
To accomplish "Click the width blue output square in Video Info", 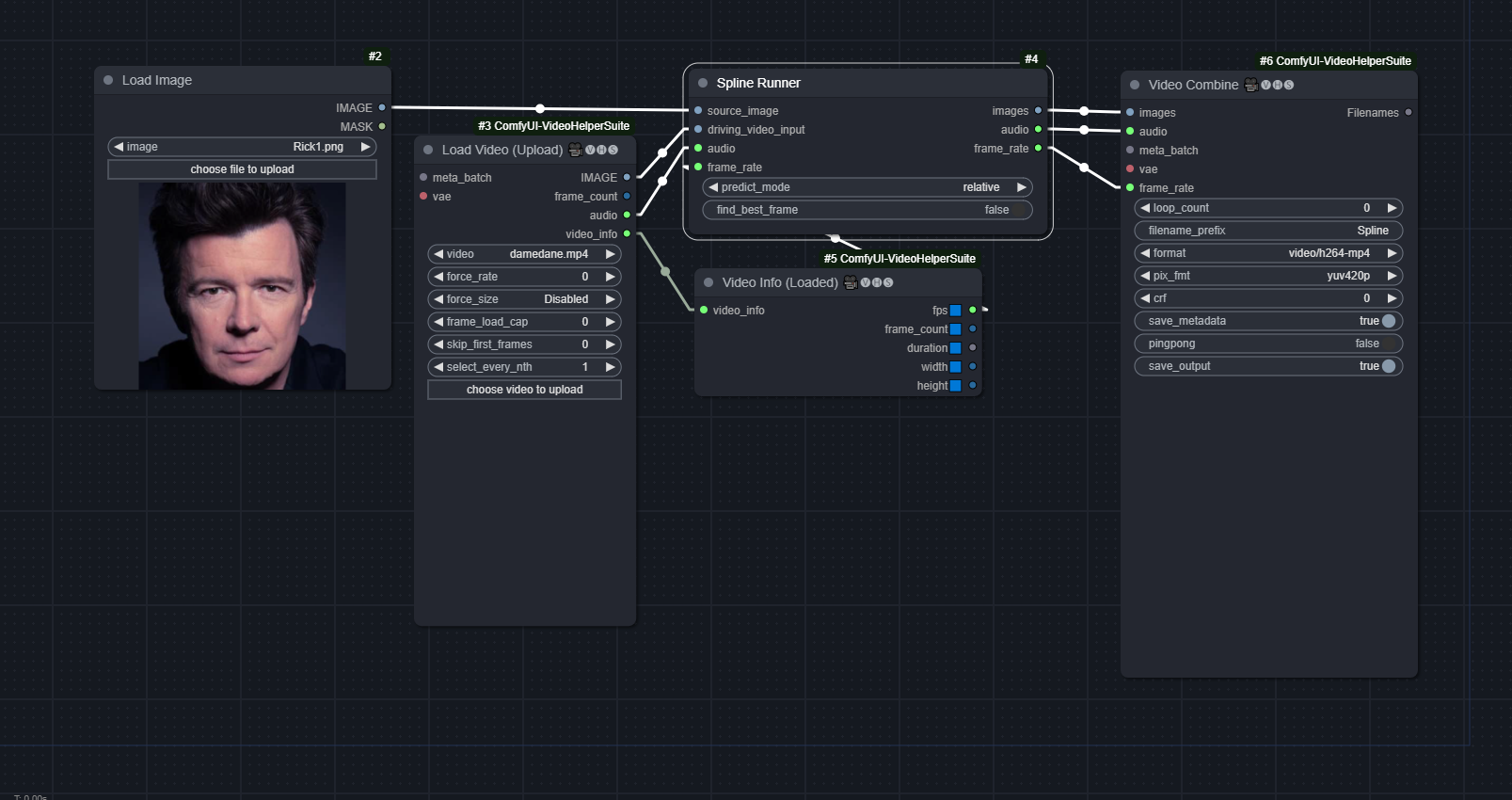I will pos(956,367).
